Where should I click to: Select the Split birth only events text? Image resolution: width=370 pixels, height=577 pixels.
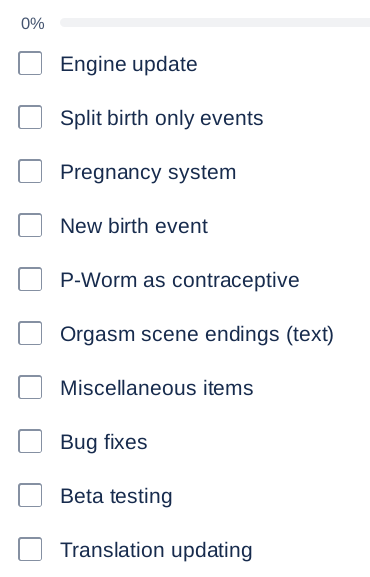tap(162, 118)
